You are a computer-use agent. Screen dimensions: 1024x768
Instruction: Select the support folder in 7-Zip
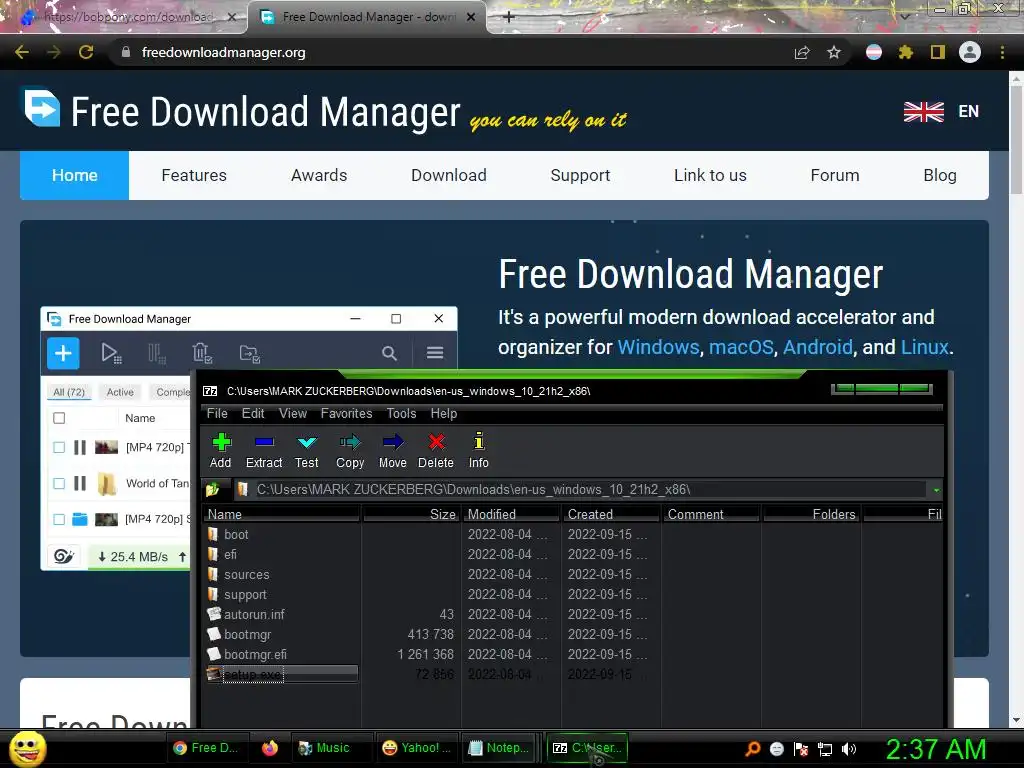pyautogui.click(x=245, y=595)
